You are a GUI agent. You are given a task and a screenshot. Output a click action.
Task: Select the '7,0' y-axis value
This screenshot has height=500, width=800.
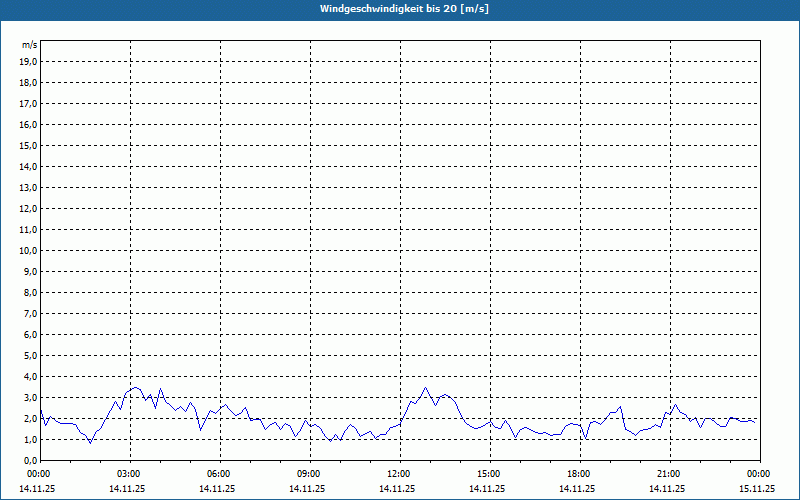tap(30, 313)
